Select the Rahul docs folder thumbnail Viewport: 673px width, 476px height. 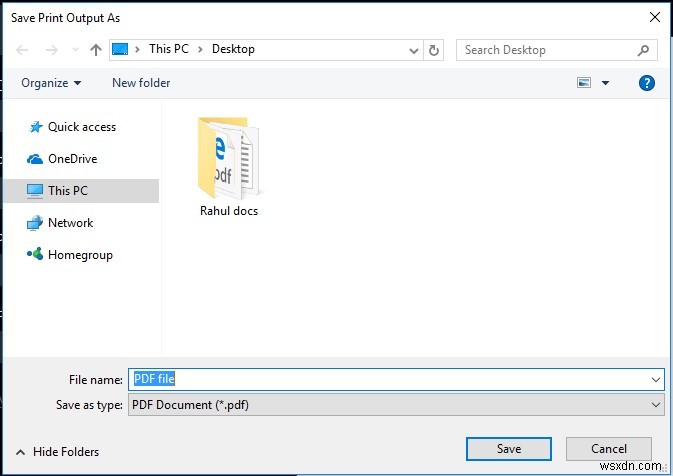tap(229, 158)
